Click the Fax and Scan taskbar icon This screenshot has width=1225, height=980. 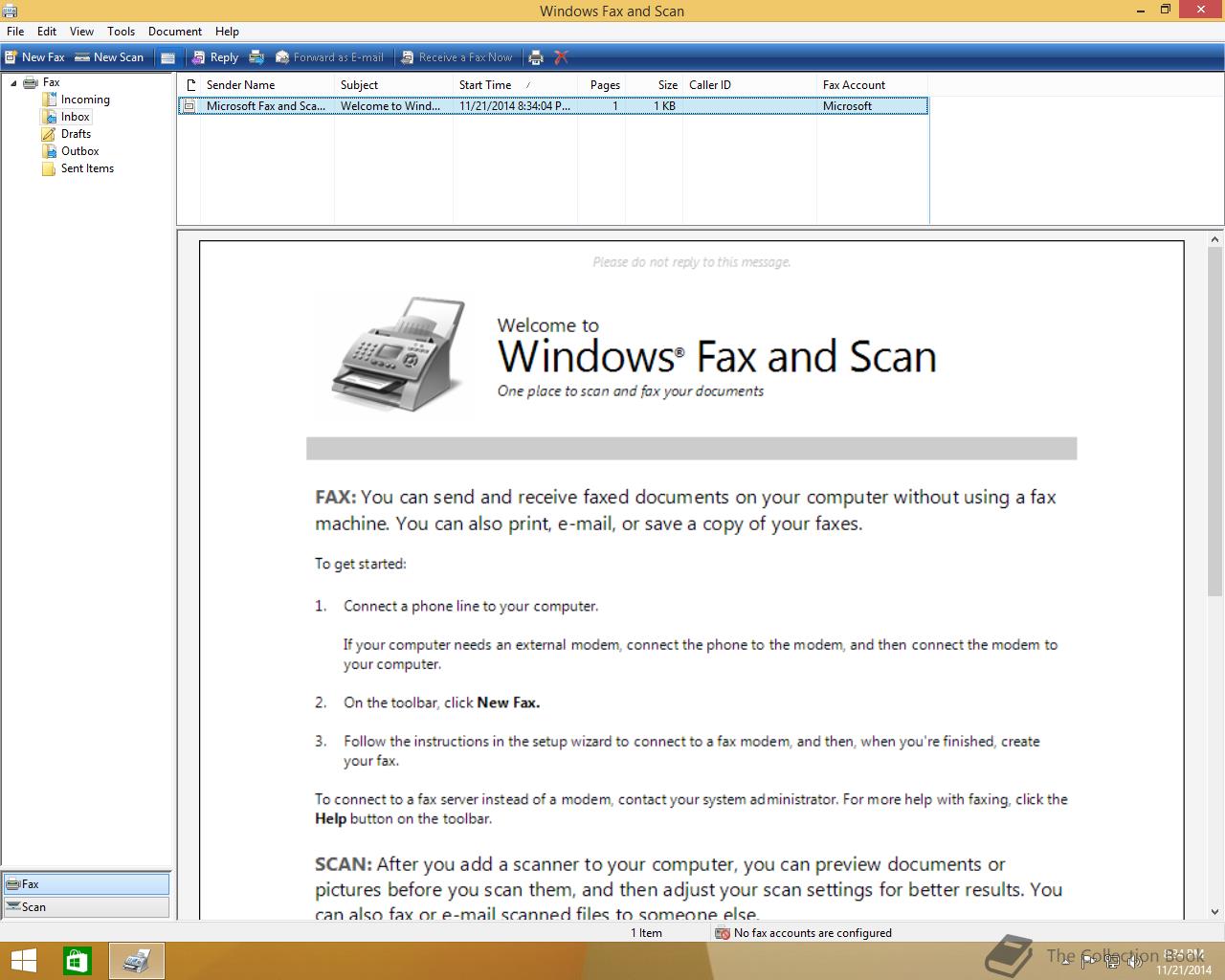tap(137, 961)
